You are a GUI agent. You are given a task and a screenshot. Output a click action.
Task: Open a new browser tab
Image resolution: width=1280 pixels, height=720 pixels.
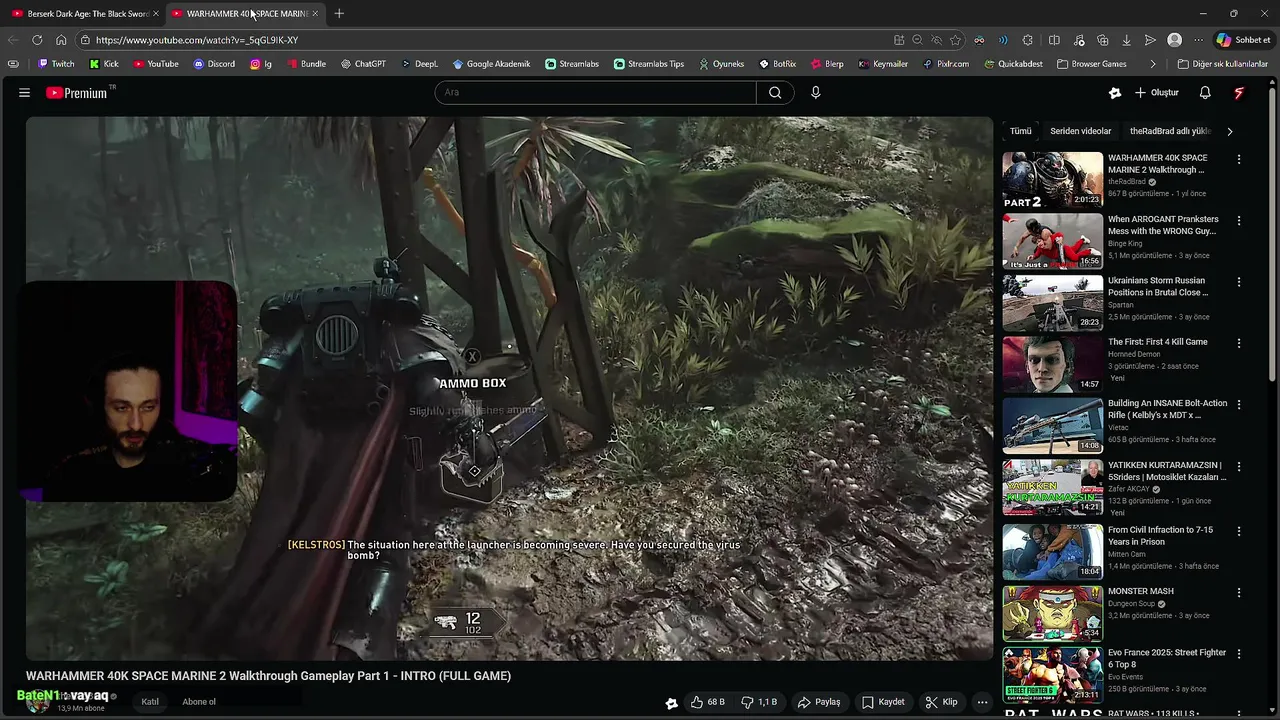[x=339, y=14]
